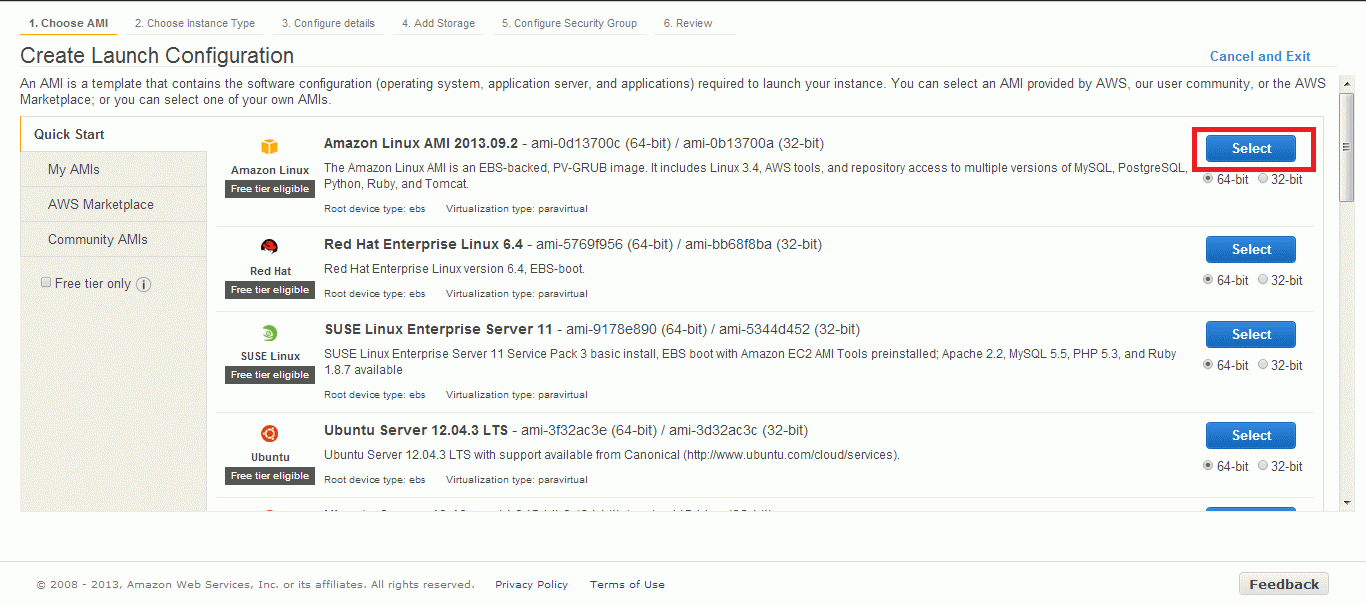Click the SUSE Linux Enterprise Server 11 title

coord(438,329)
